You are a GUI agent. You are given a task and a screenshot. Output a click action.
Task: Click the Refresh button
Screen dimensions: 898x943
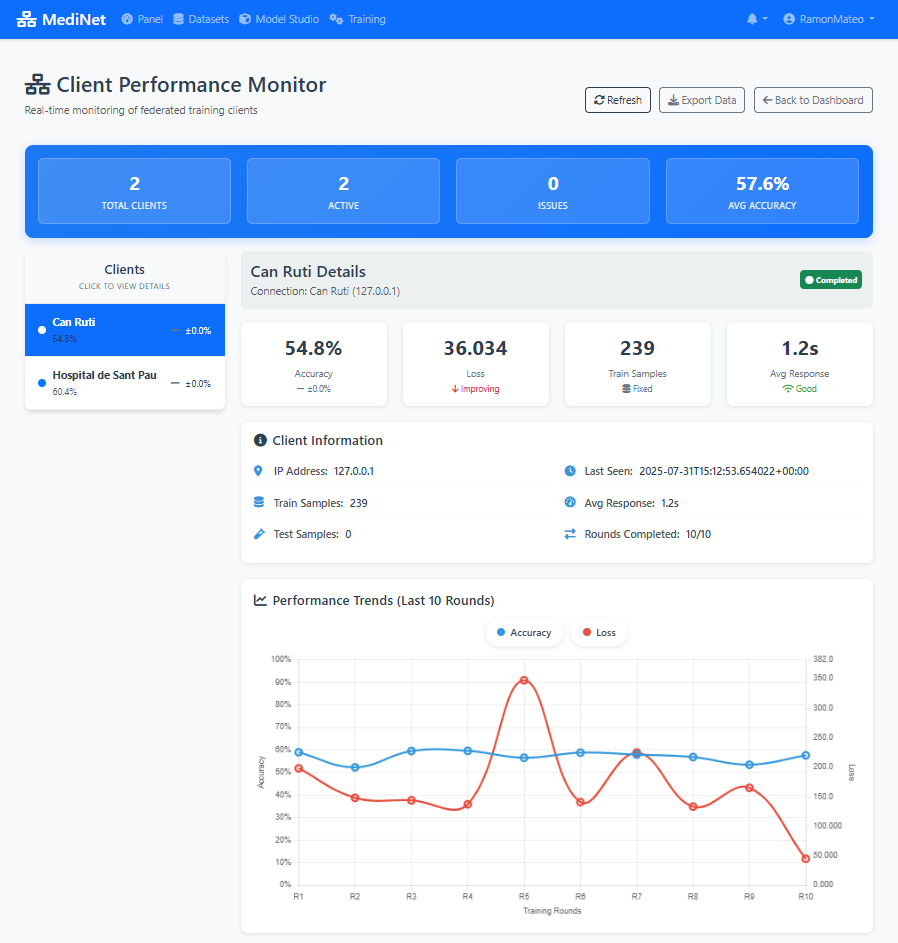[x=617, y=100]
